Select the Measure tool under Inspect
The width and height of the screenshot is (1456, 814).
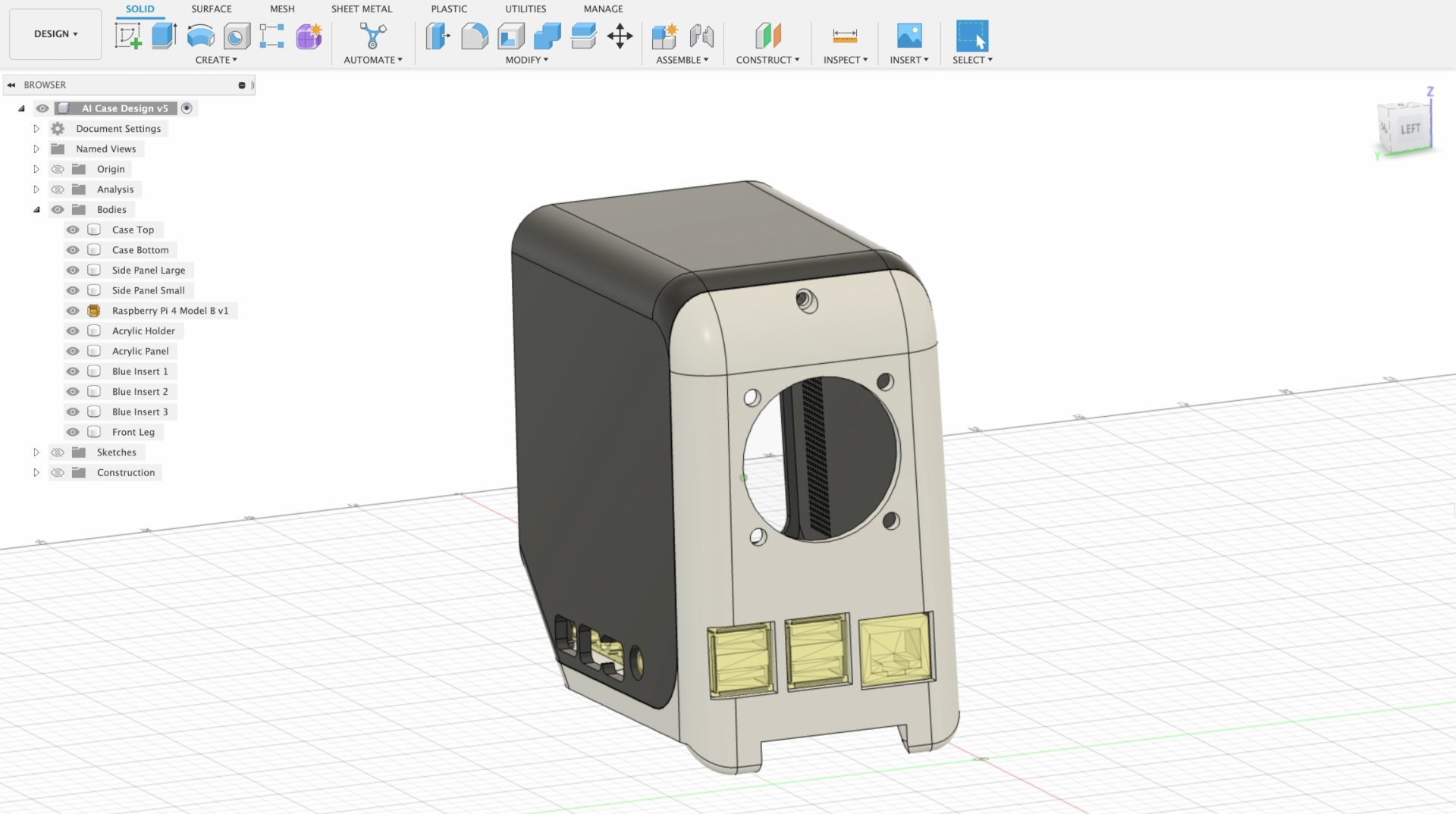[844, 35]
